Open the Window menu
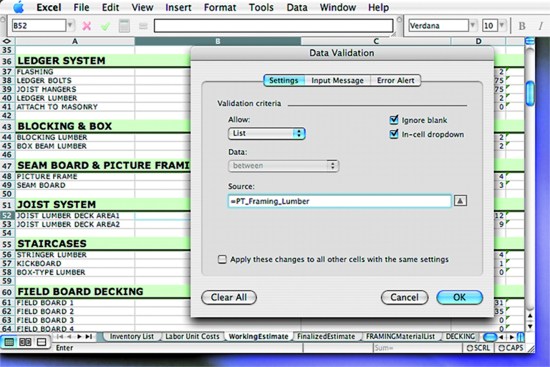This screenshot has height=367, width=550. [x=338, y=7]
